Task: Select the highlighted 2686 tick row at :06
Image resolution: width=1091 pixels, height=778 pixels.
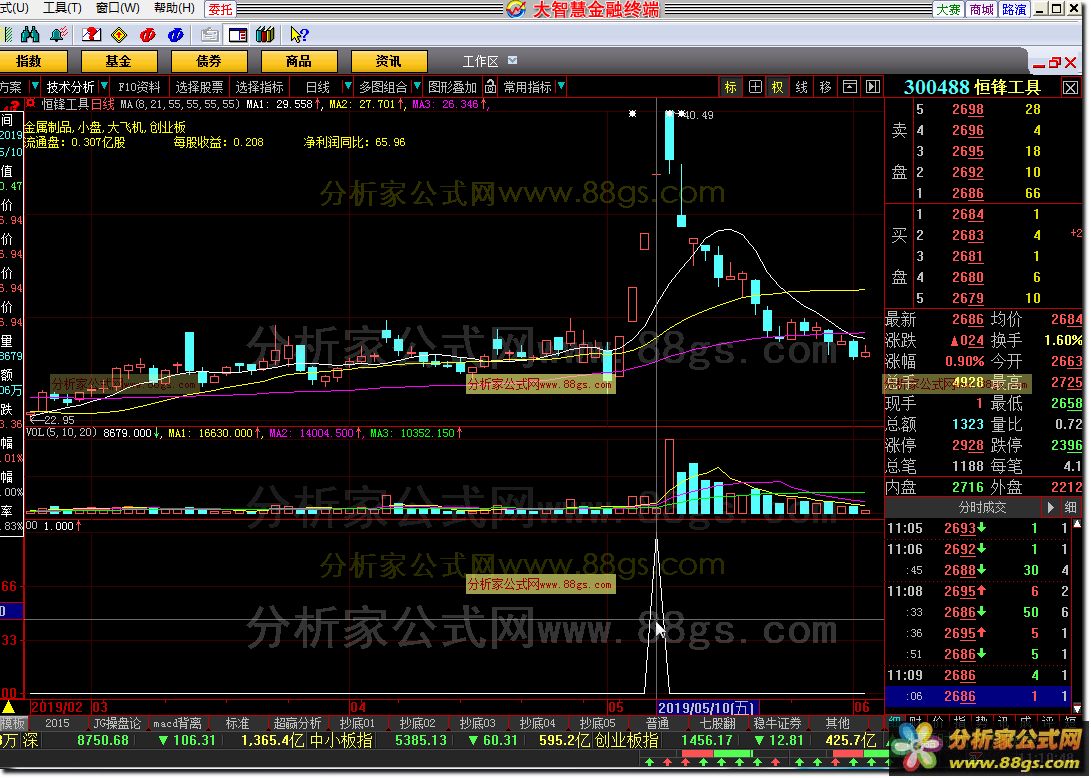Action: tap(981, 696)
